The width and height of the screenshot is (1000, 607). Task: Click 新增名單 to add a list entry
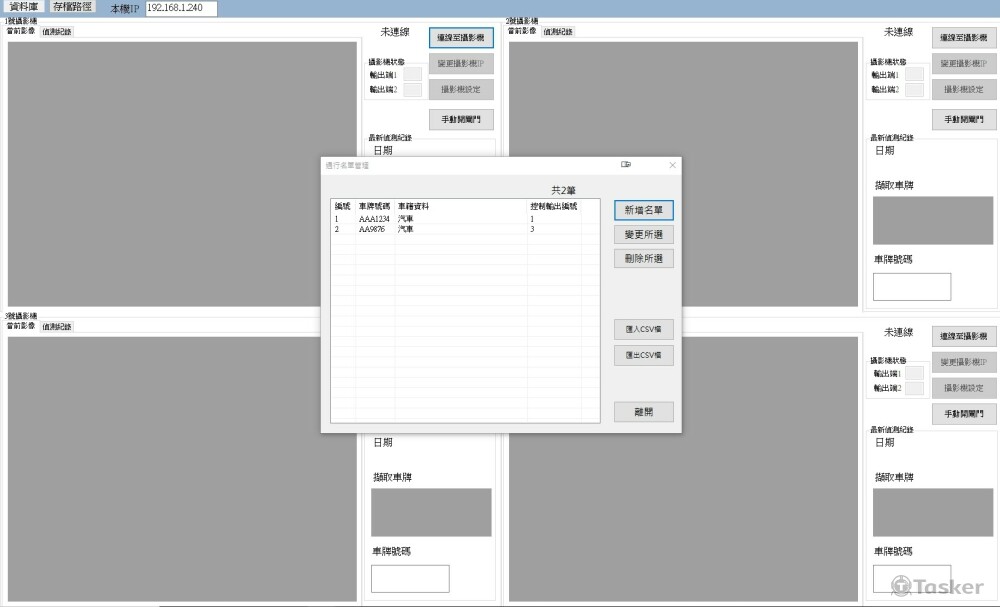coord(643,211)
